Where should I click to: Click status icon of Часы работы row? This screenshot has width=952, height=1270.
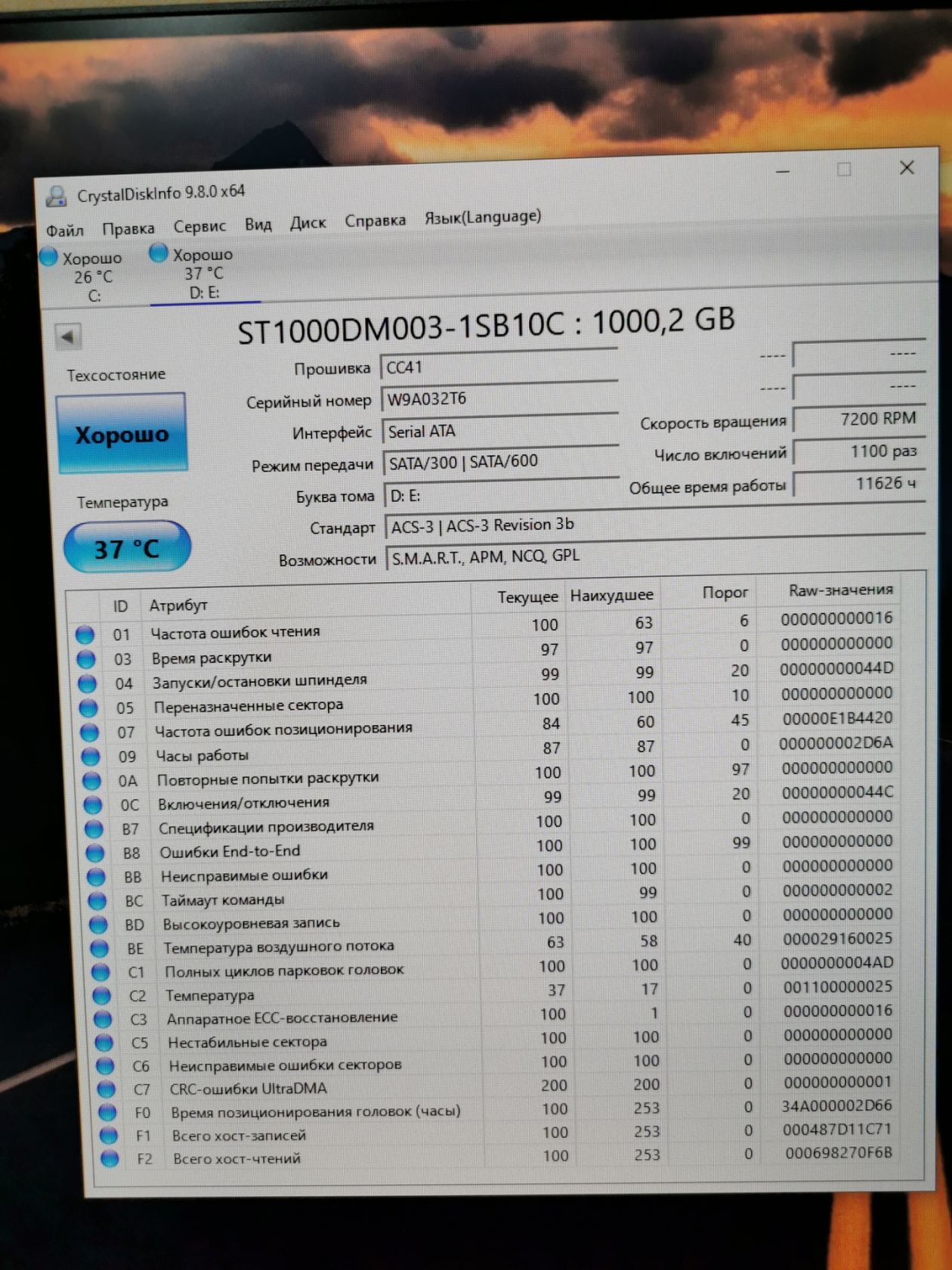pos(91,756)
